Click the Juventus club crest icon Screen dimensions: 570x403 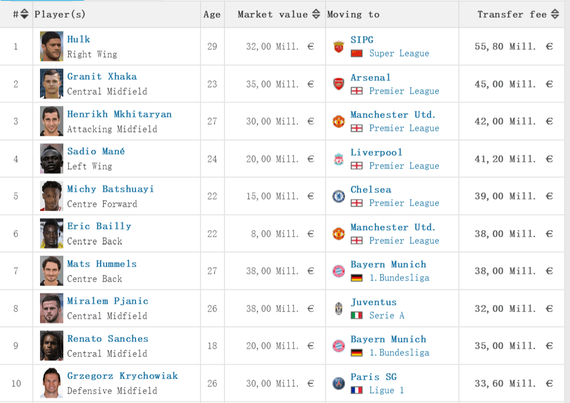click(x=338, y=309)
